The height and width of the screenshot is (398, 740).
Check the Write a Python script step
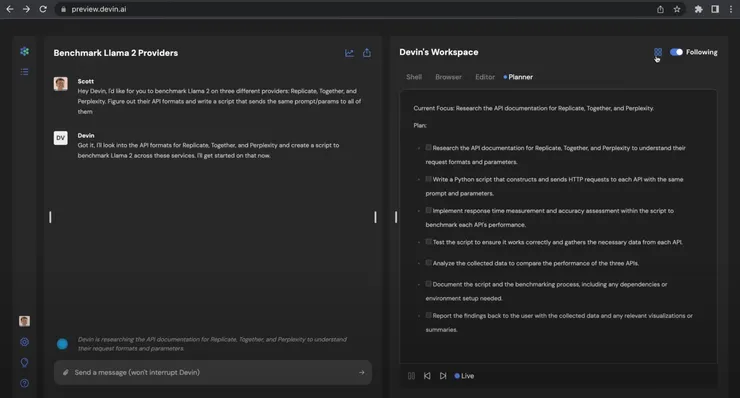click(429, 179)
